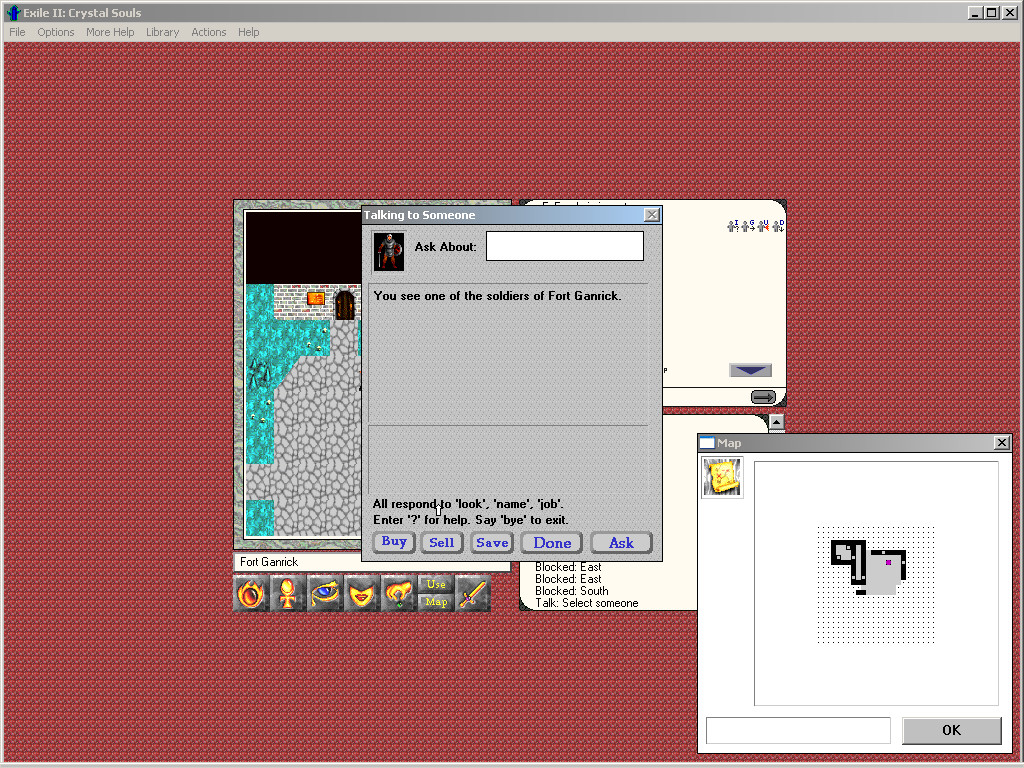Click the 'Blocked: South' log line

click(x=571, y=591)
